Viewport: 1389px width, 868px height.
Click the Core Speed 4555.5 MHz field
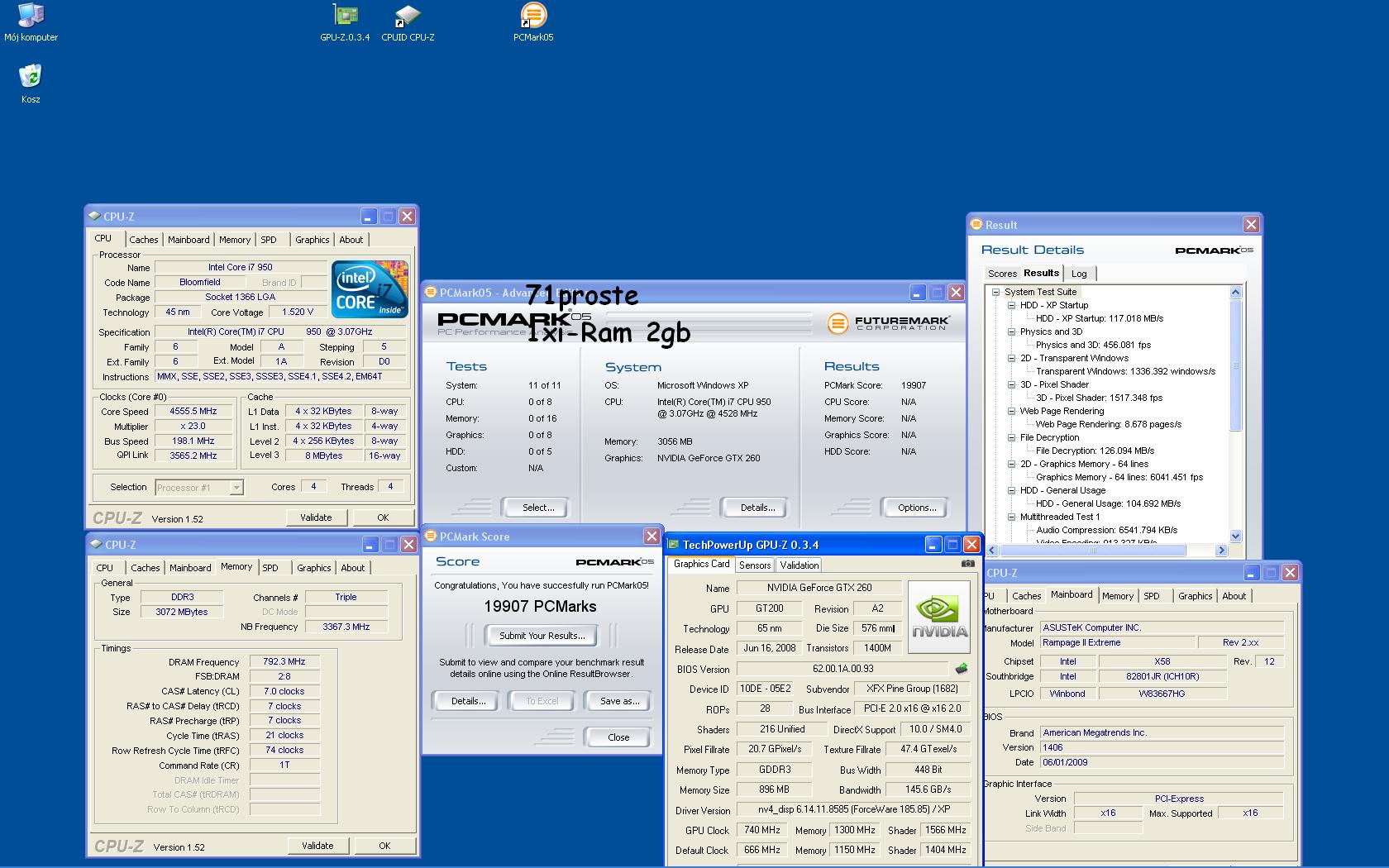point(193,411)
